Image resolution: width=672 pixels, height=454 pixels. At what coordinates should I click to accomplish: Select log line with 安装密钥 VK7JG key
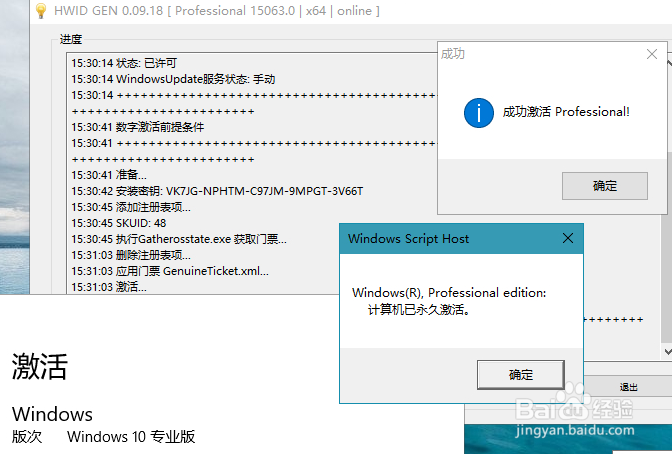tap(217, 191)
